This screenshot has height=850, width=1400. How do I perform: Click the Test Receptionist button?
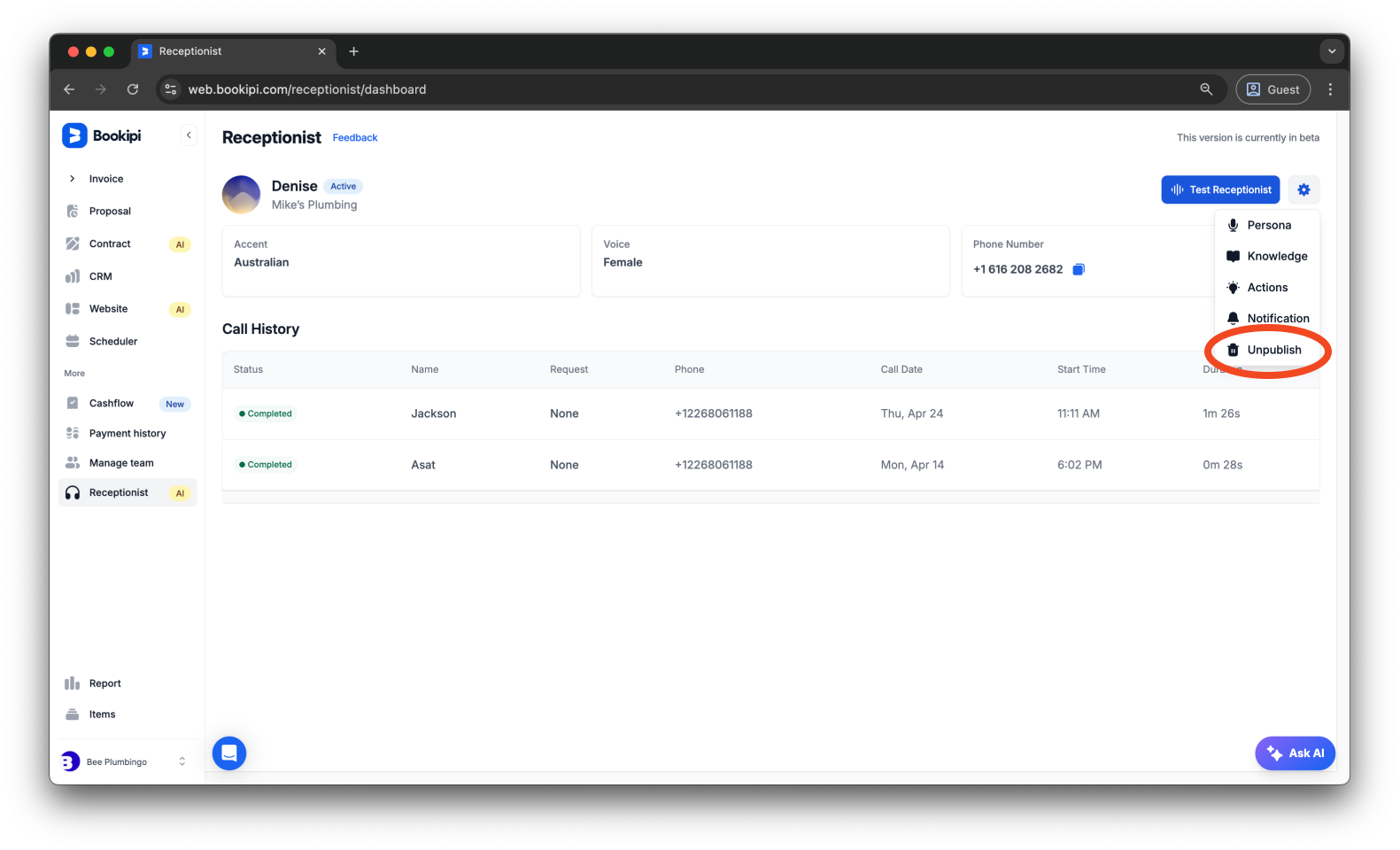[x=1220, y=189]
